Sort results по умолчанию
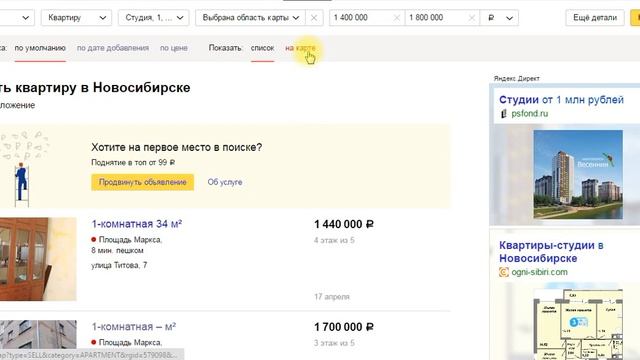The height and width of the screenshot is (360, 640). pyautogui.click(x=40, y=48)
